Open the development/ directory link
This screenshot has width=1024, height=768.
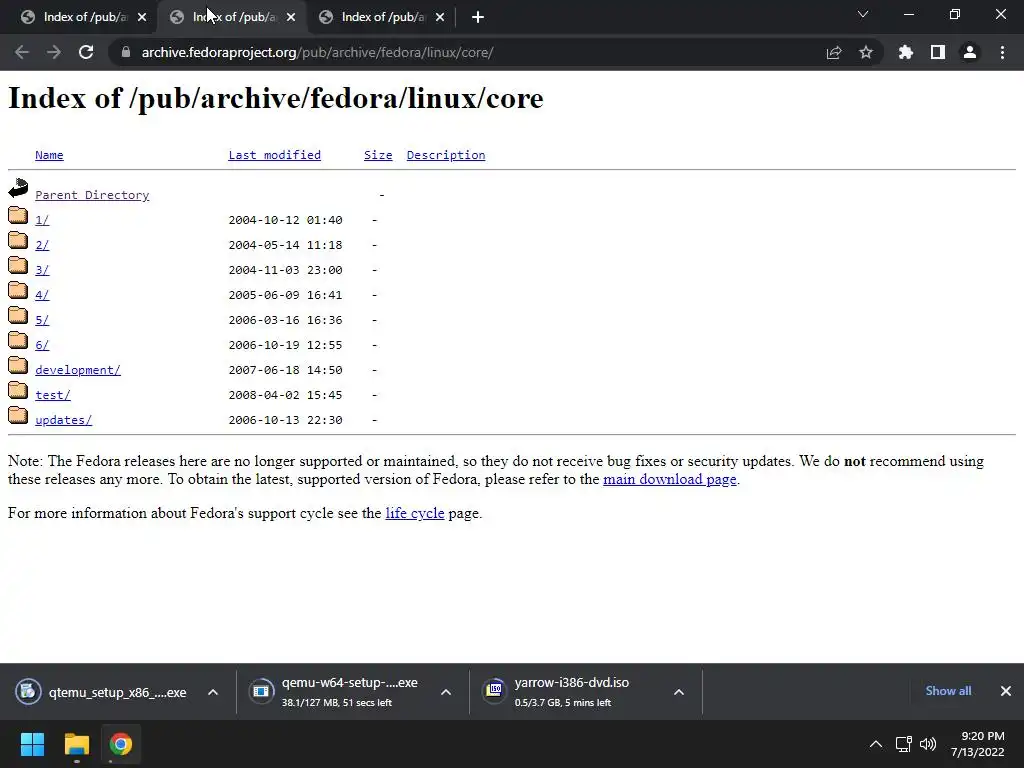pos(78,370)
